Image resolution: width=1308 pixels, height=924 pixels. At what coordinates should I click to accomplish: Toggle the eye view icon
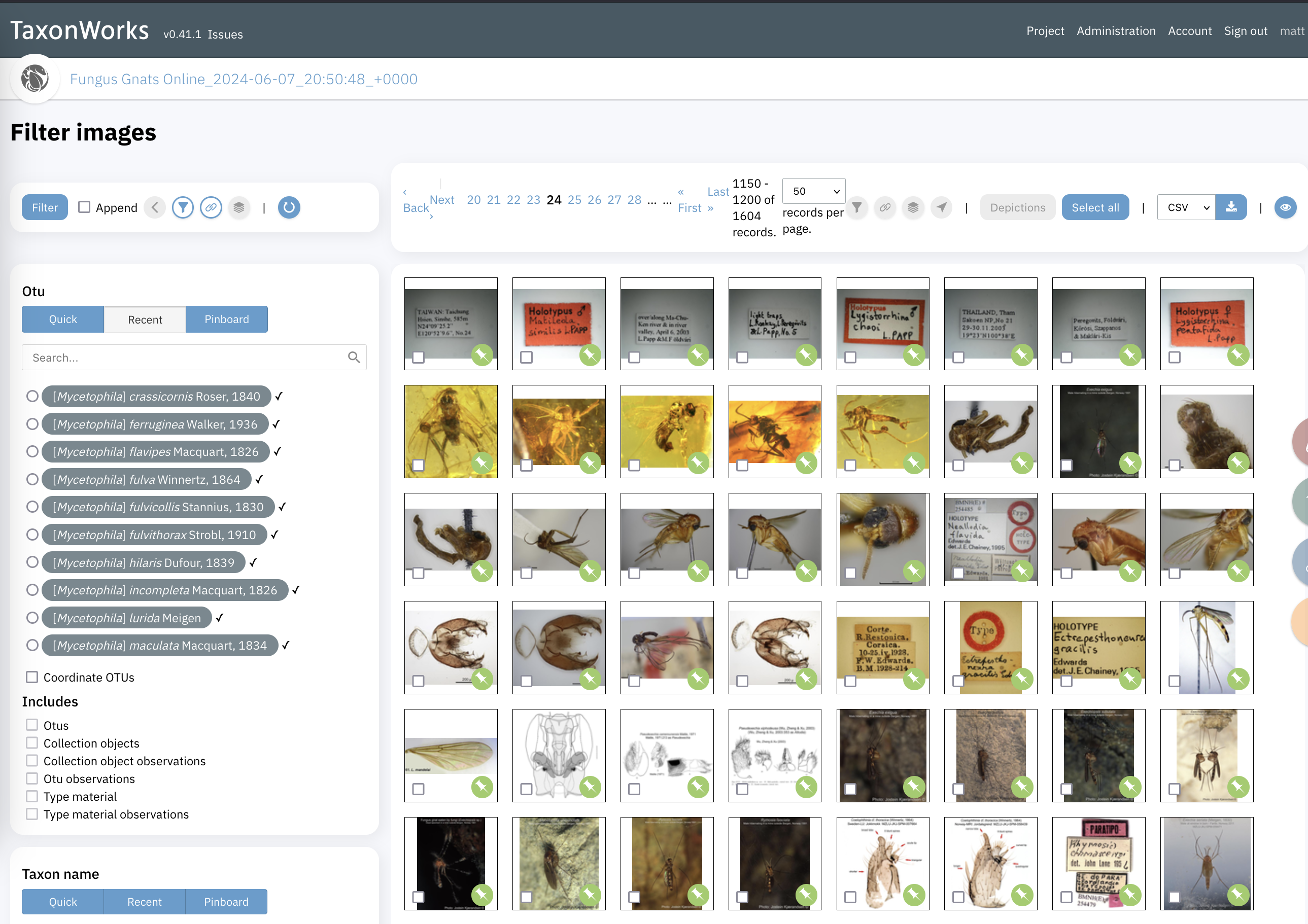pyautogui.click(x=1285, y=207)
